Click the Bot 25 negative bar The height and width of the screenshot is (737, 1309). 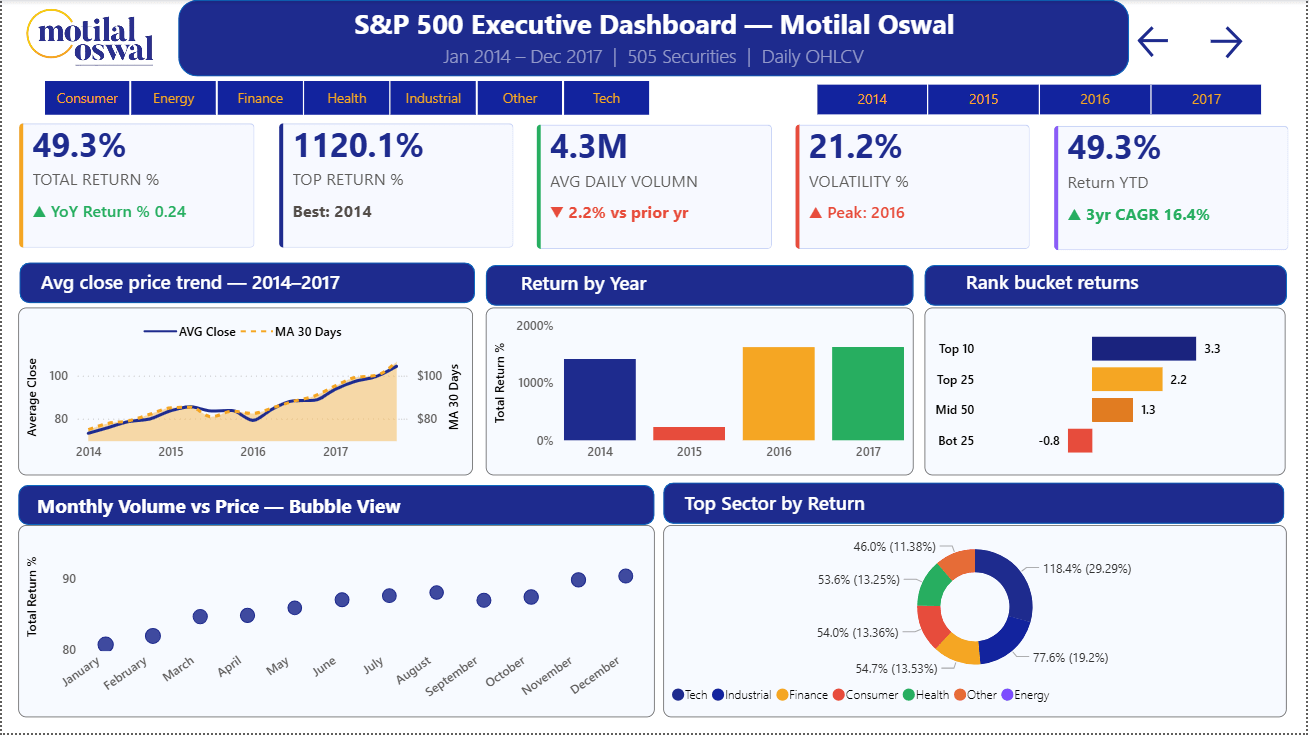[1080, 440]
